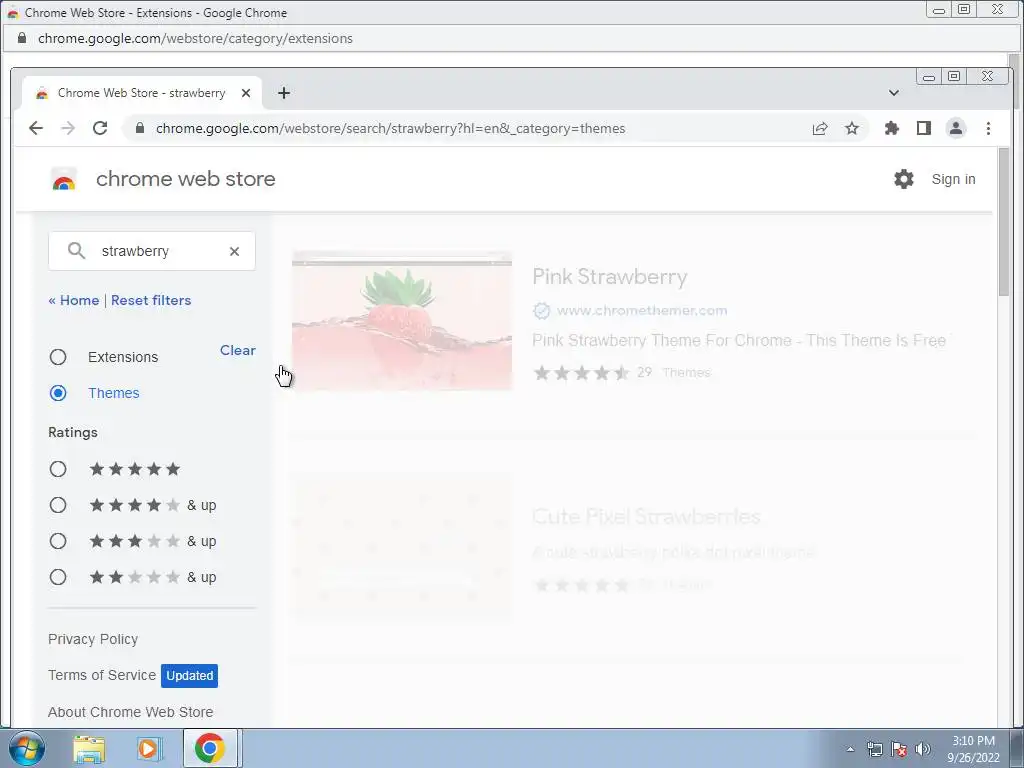Open the Extensions puzzle icon

pyautogui.click(x=891, y=129)
